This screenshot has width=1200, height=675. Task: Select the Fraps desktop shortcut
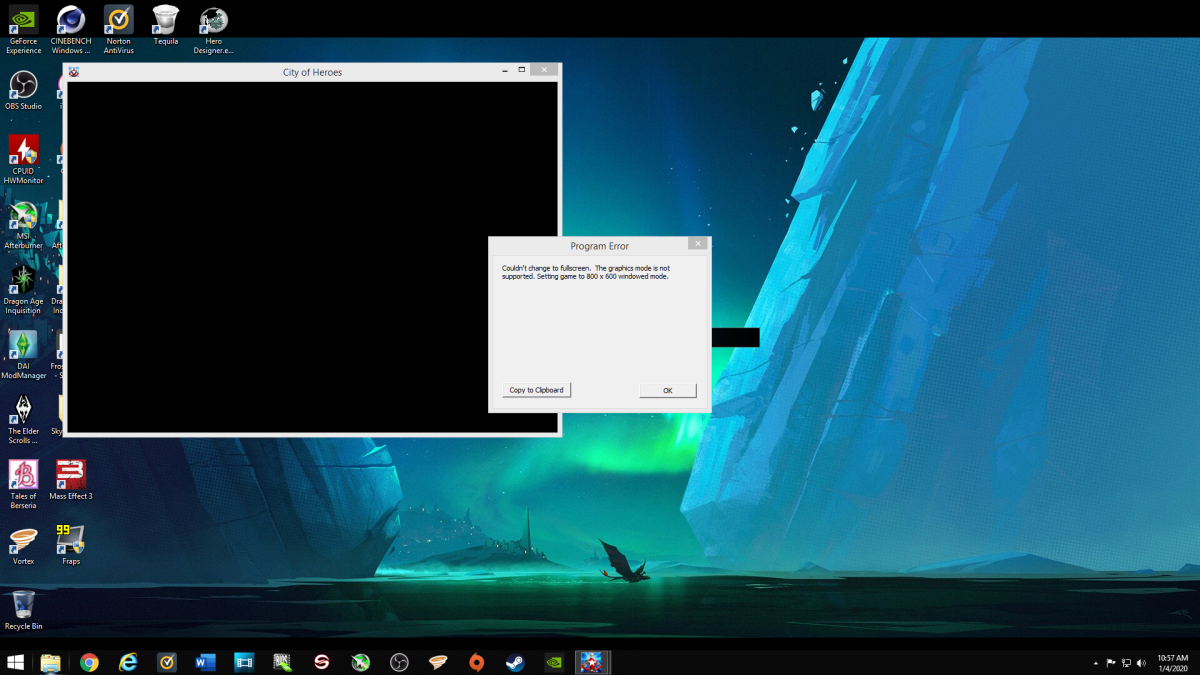coord(71,545)
